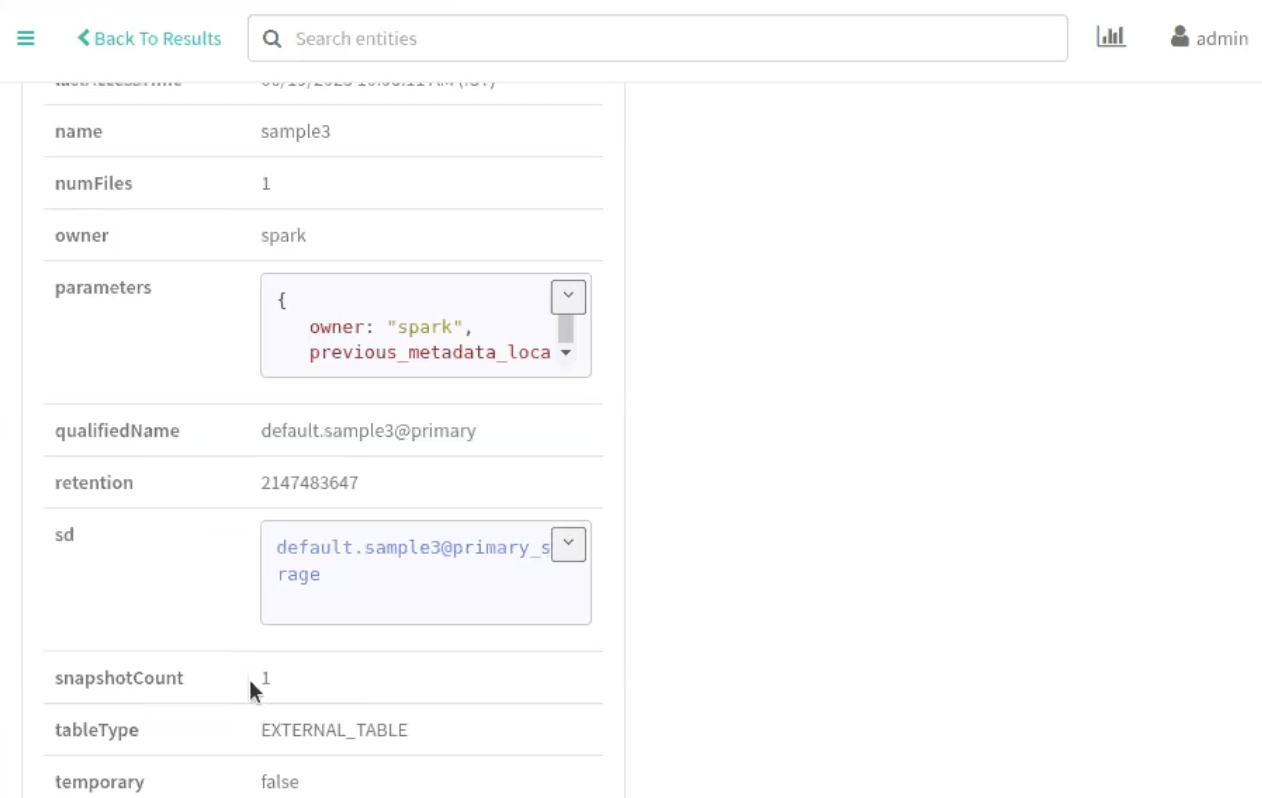Click the qualifiedName value default.sample3@primary
This screenshot has height=798, width=1262.
(368, 431)
